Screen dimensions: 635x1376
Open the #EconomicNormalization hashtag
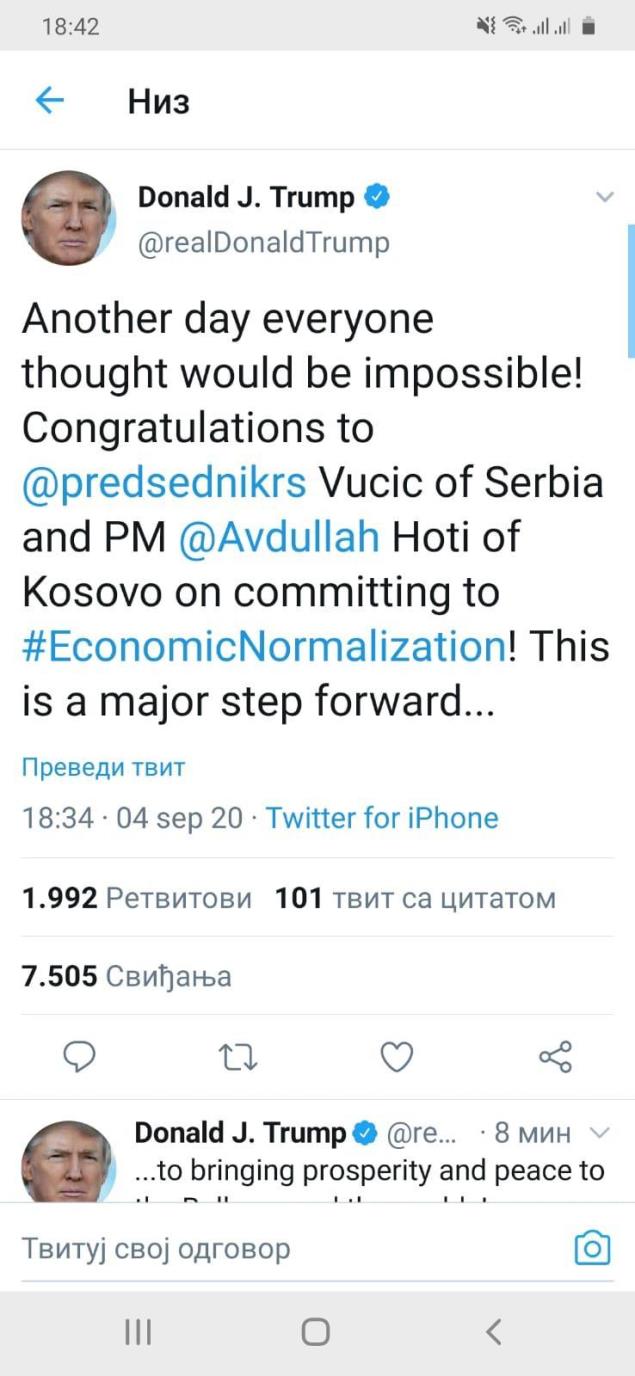pos(264,647)
